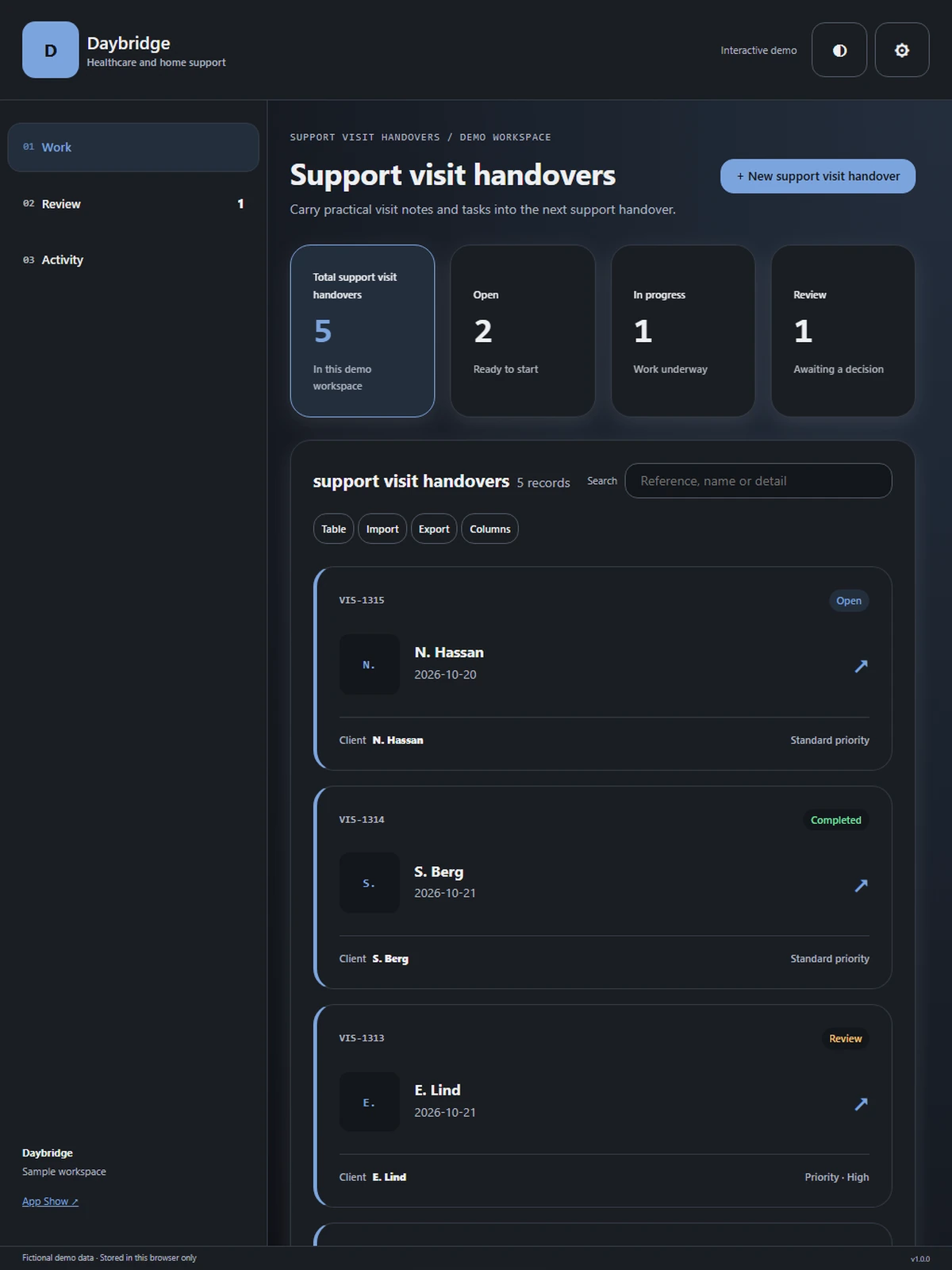Go to the Work section in sidebar

click(133, 147)
